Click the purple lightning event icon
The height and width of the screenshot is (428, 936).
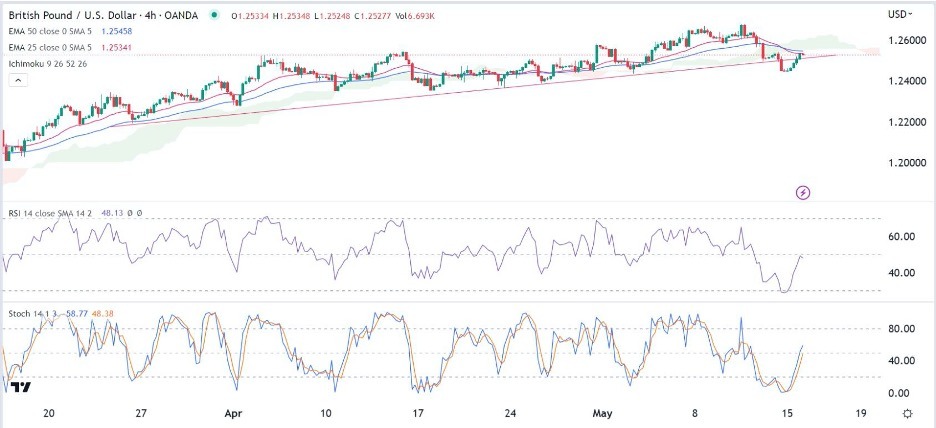[x=803, y=191]
